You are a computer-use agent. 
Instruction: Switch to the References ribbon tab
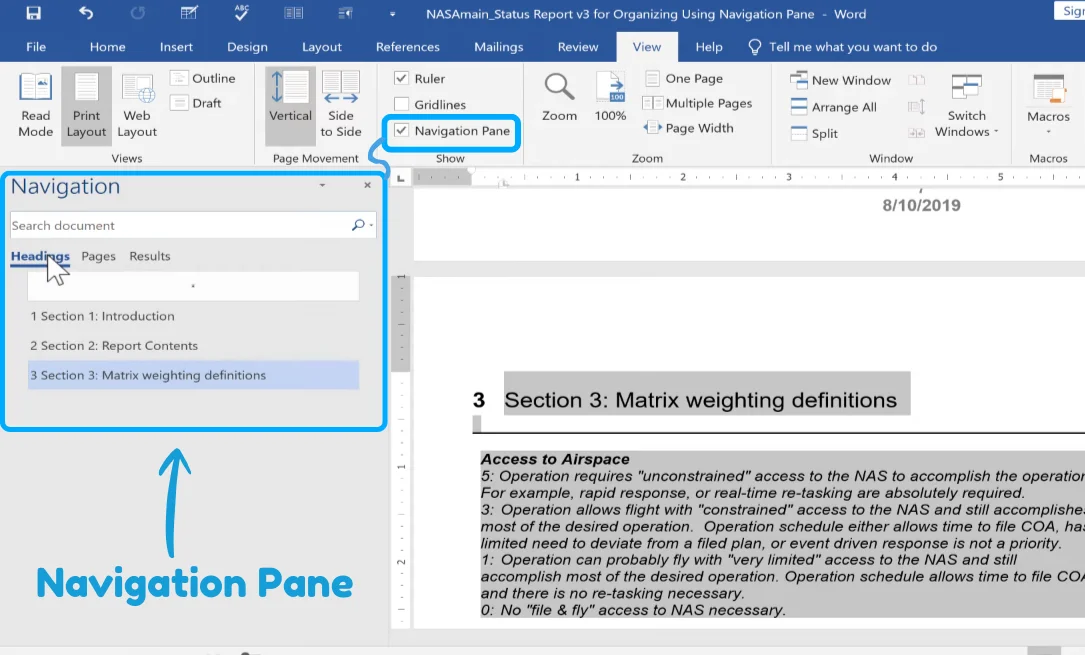coord(407,46)
